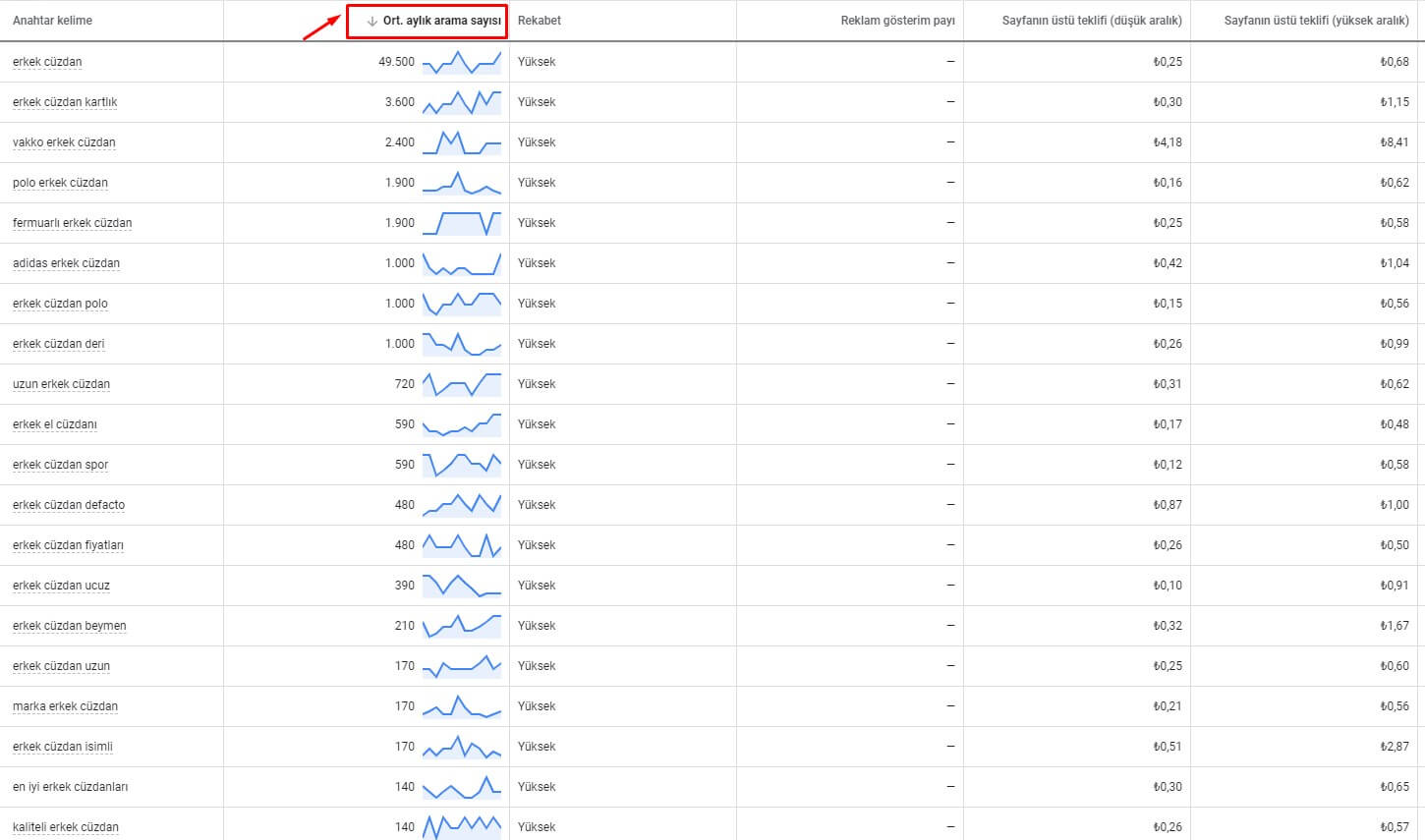1425x840 pixels.
Task: Click the 'polo erkek cüzdan' keyword link
Action: click(x=60, y=183)
